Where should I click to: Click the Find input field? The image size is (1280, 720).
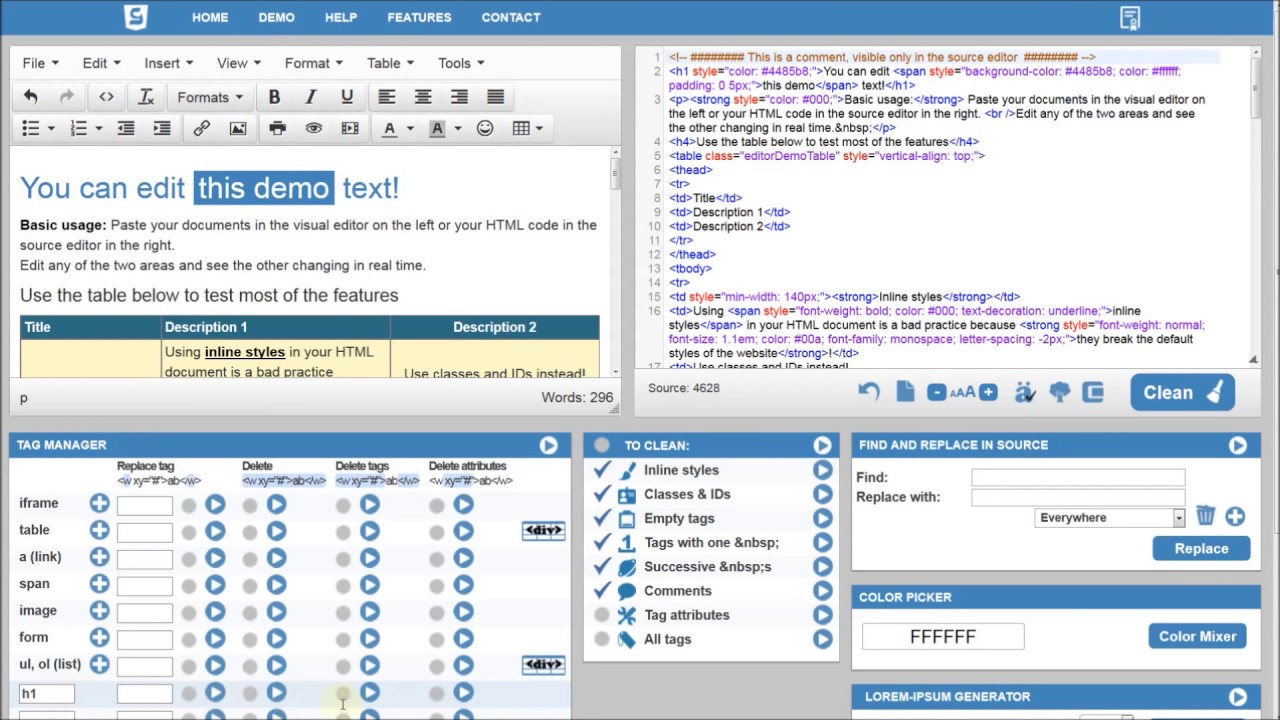point(1078,477)
